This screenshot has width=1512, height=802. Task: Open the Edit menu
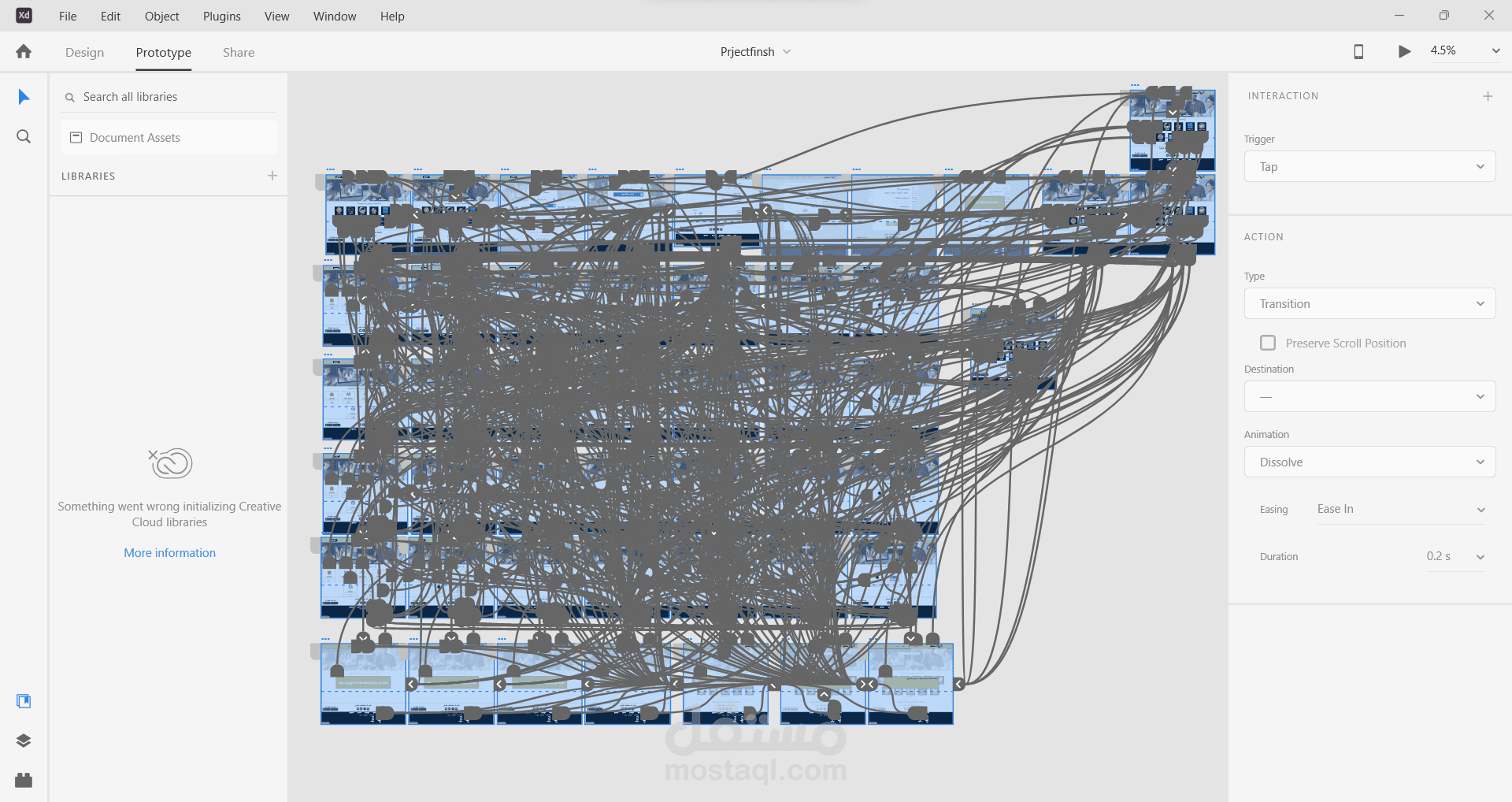tap(110, 16)
